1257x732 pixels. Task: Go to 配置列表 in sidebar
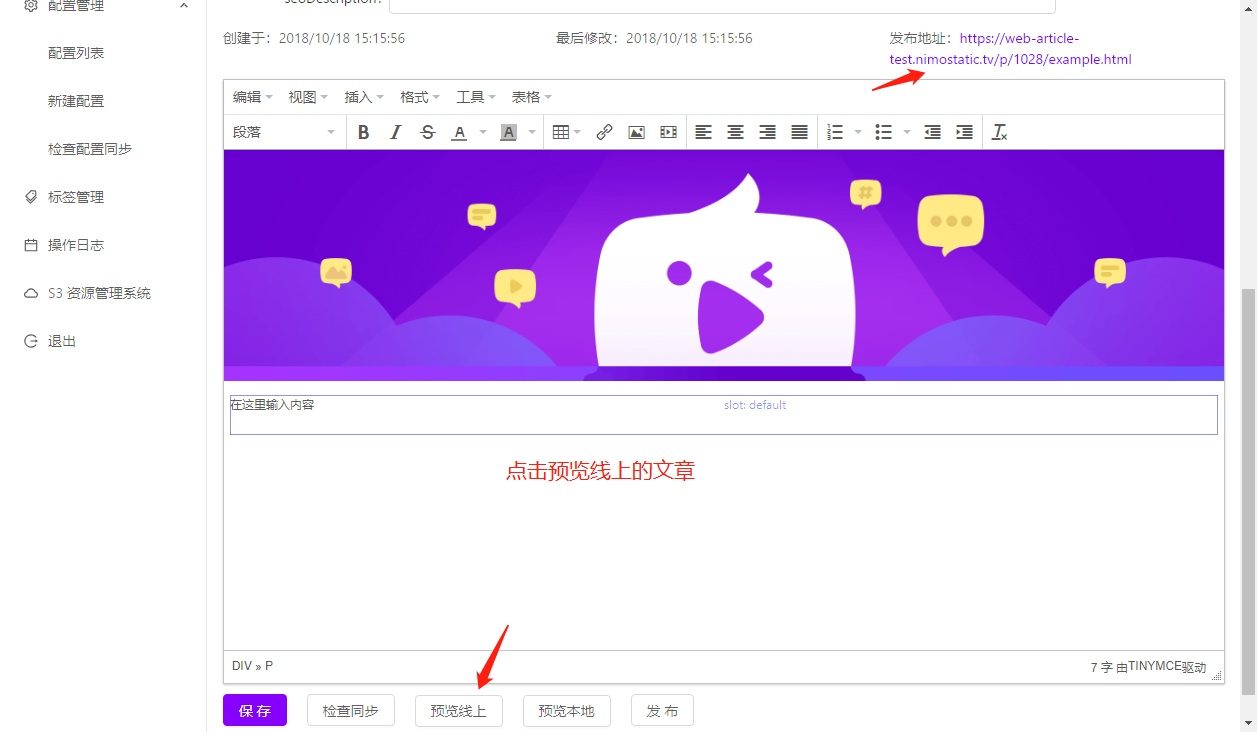(x=76, y=53)
